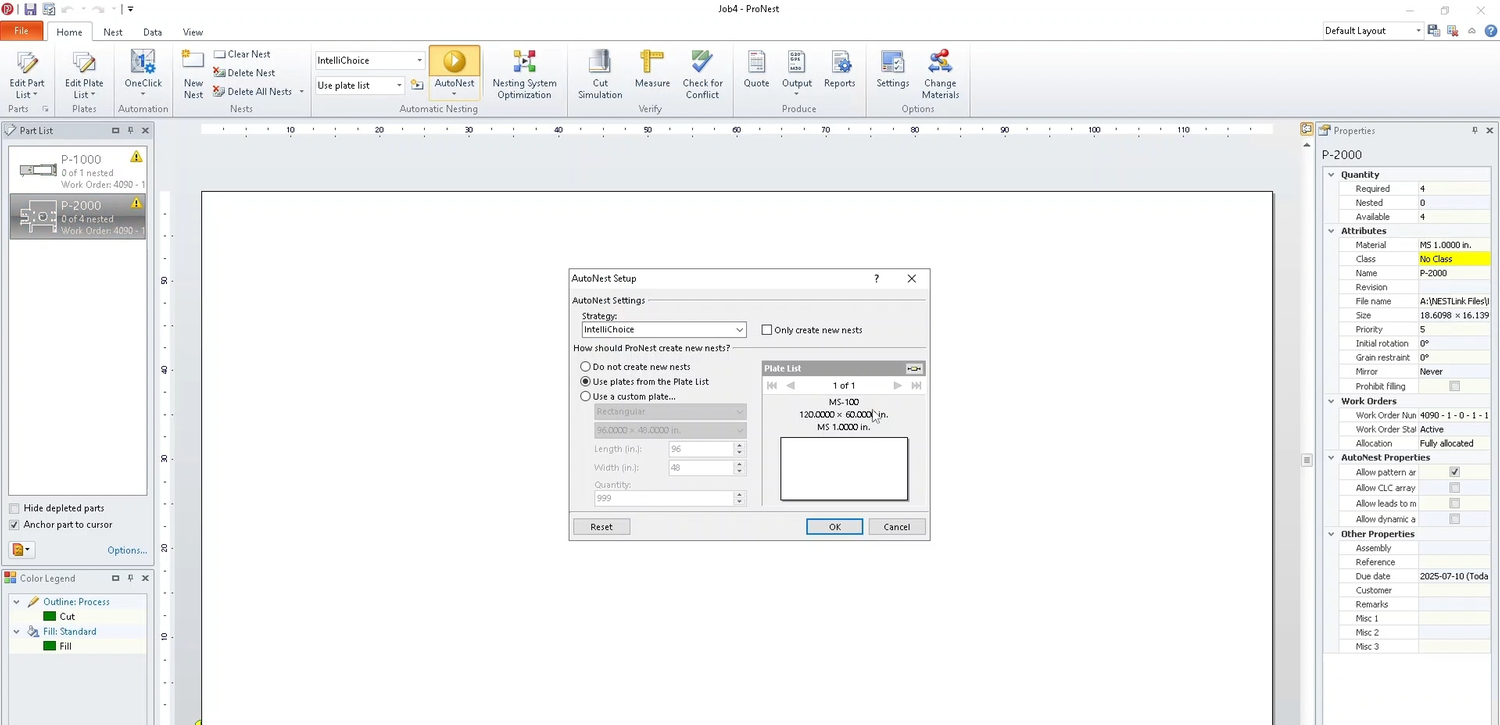Select Use plates from the Plate List

click(x=586, y=382)
